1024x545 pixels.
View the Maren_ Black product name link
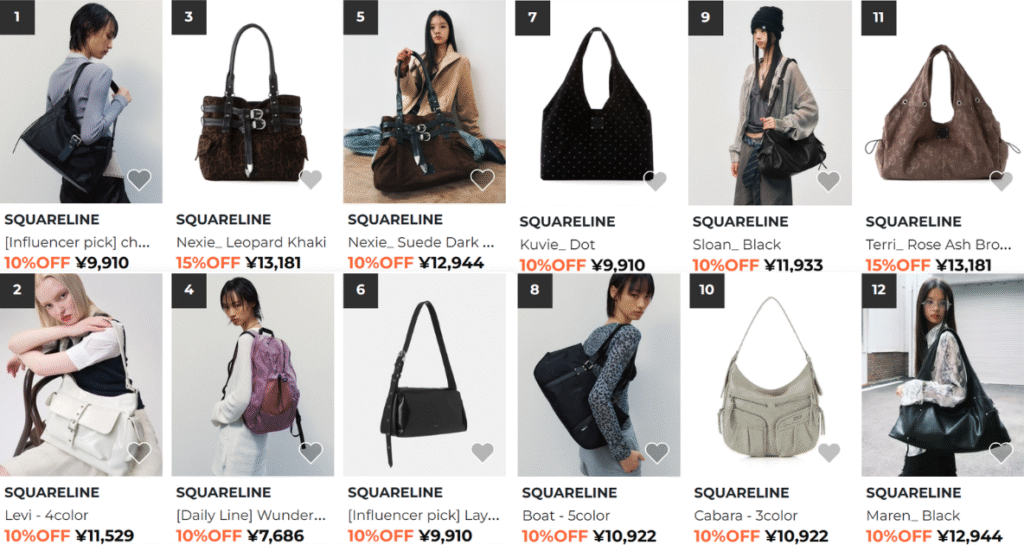click(x=913, y=516)
